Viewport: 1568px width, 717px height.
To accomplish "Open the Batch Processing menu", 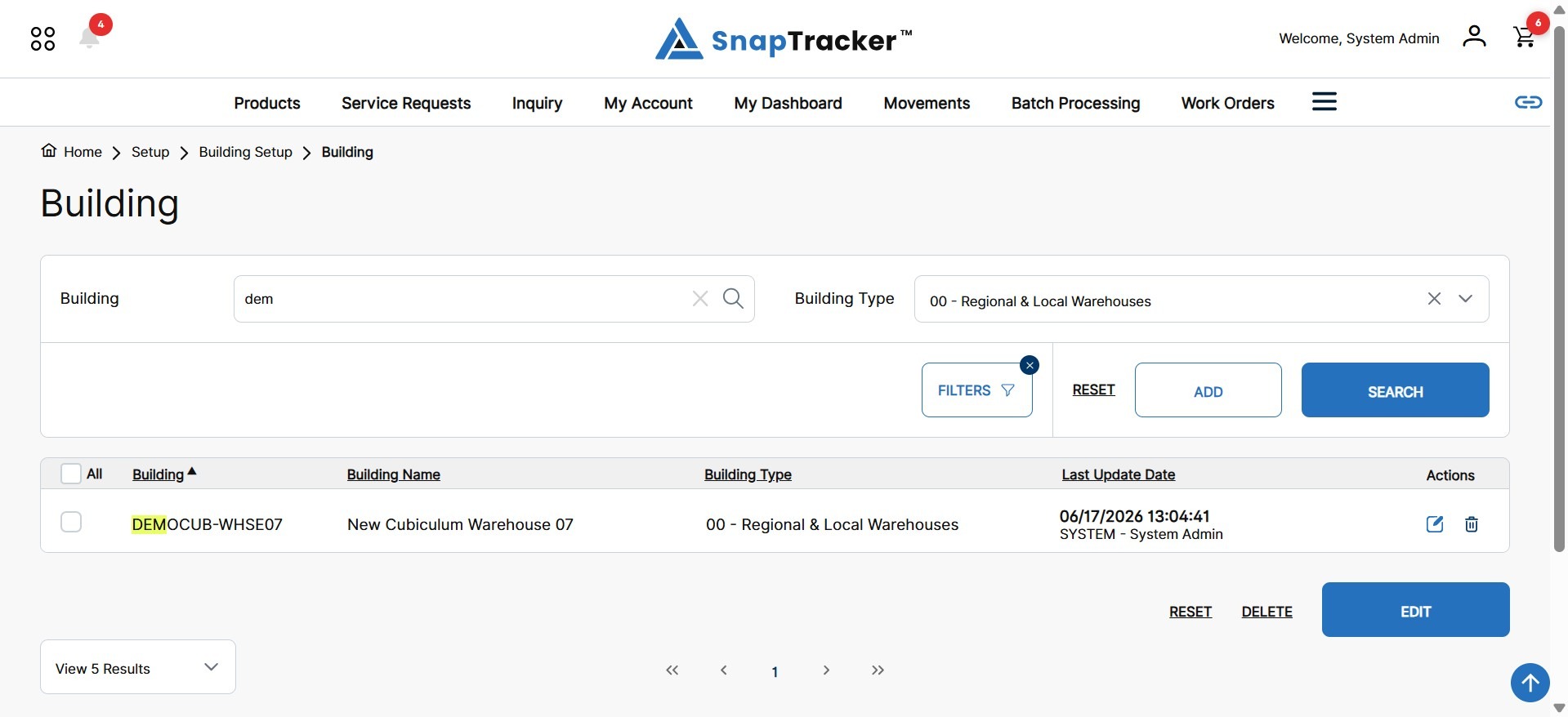I will (1075, 103).
